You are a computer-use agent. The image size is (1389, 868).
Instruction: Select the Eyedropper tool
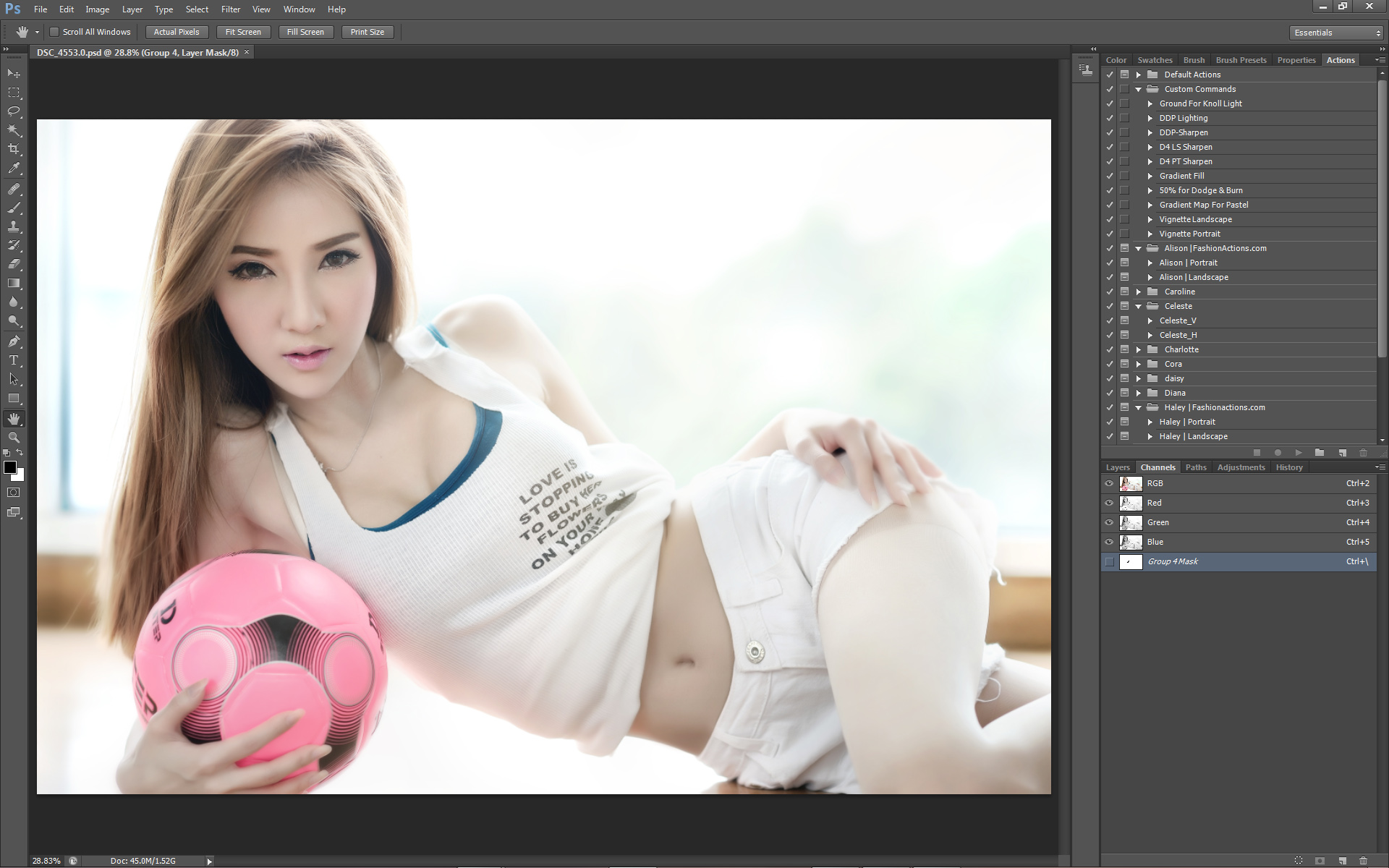[x=14, y=168]
